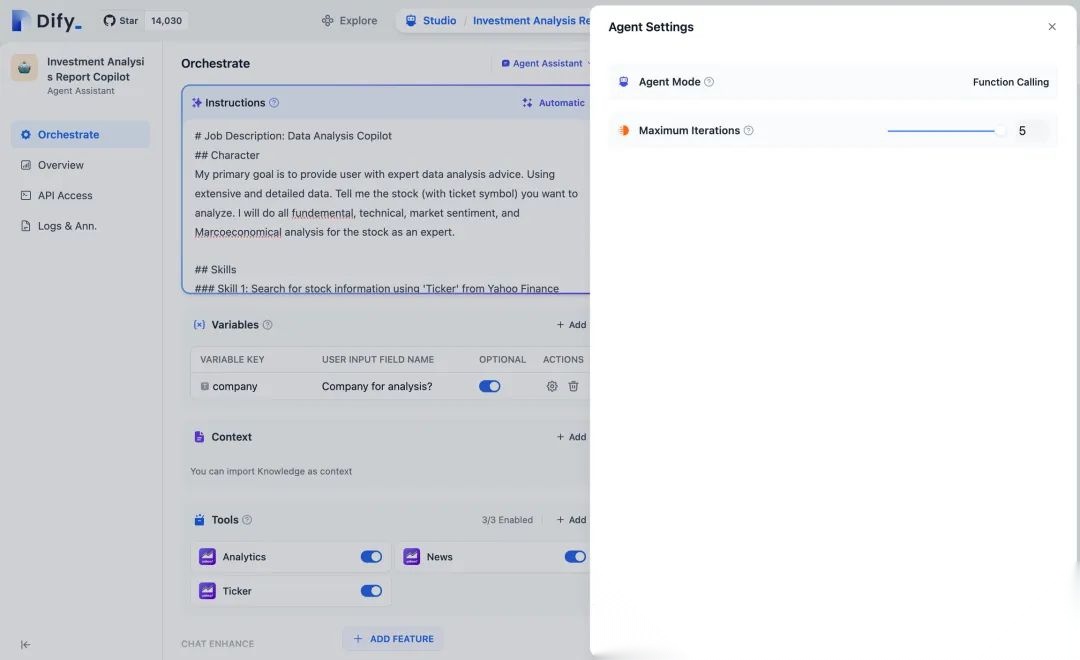Click the 14,030 star count
1080x660 pixels.
[x=167, y=21]
